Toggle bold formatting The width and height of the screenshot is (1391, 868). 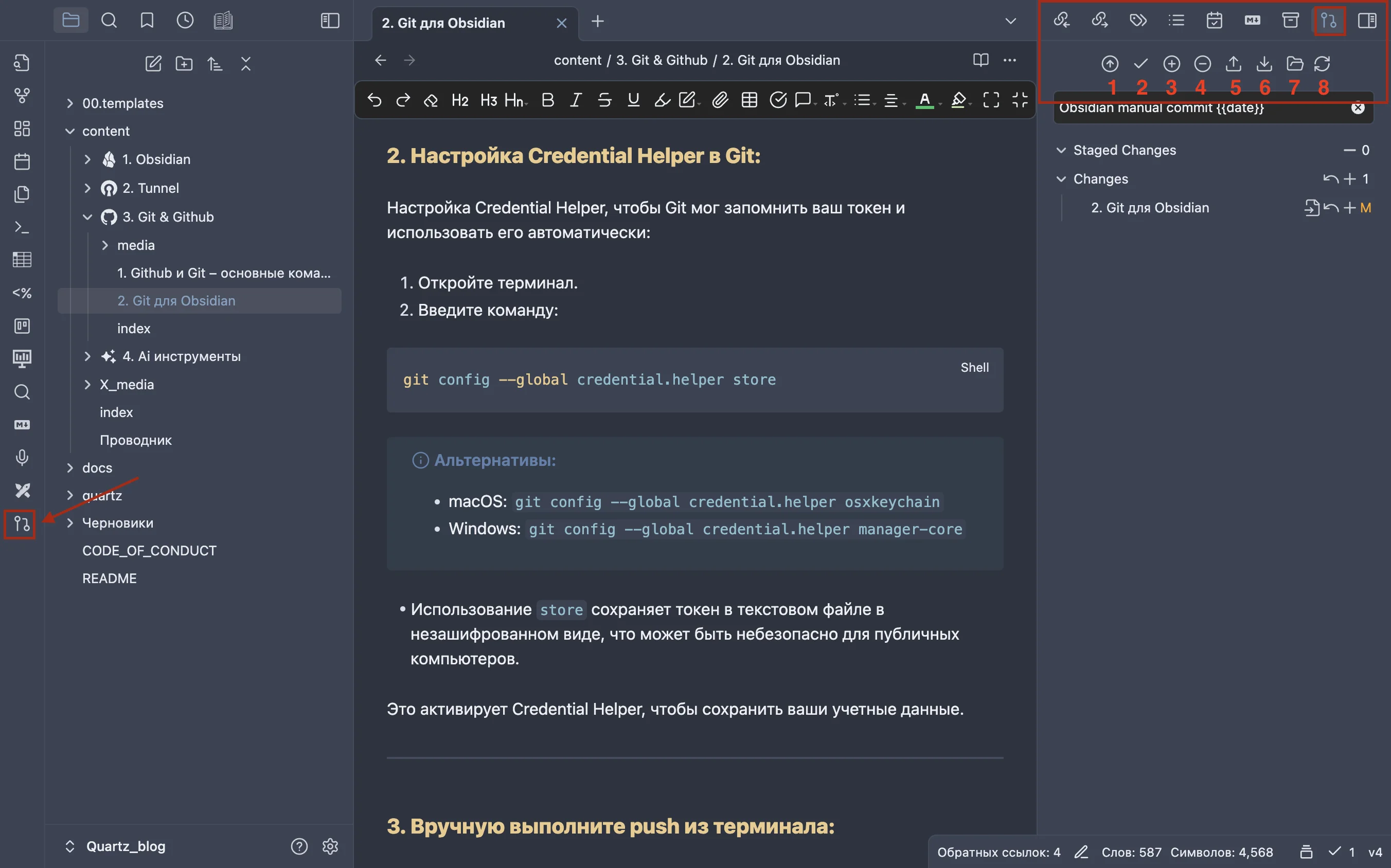tap(547, 100)
